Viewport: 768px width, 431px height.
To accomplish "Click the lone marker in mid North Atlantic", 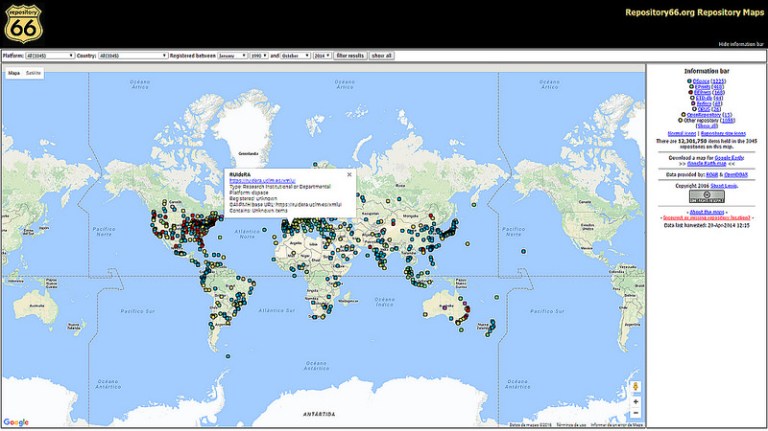I will [264, 229].
